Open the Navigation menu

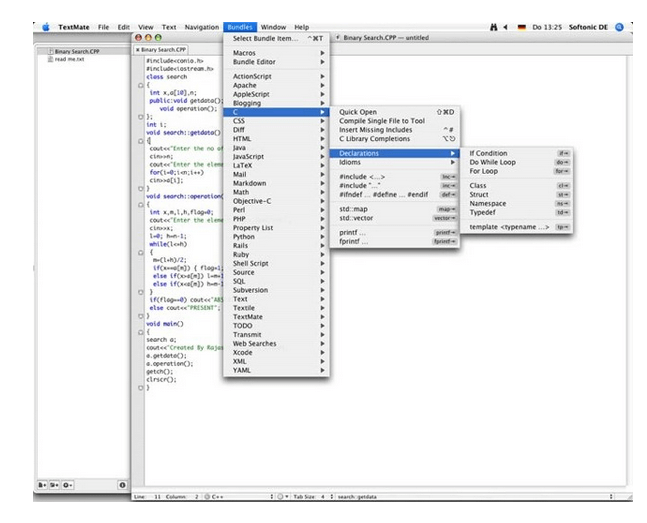click(x=202, y=27)
